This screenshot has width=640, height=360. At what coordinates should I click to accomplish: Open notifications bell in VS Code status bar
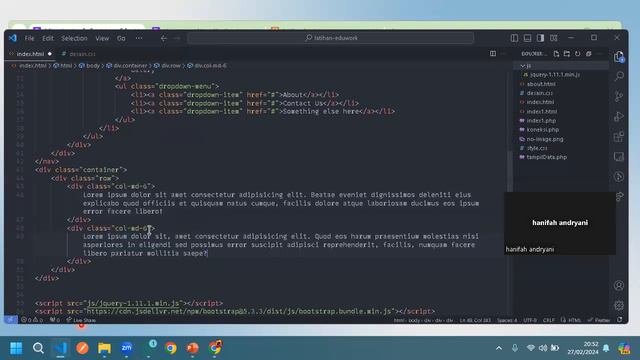pos(620,320)
